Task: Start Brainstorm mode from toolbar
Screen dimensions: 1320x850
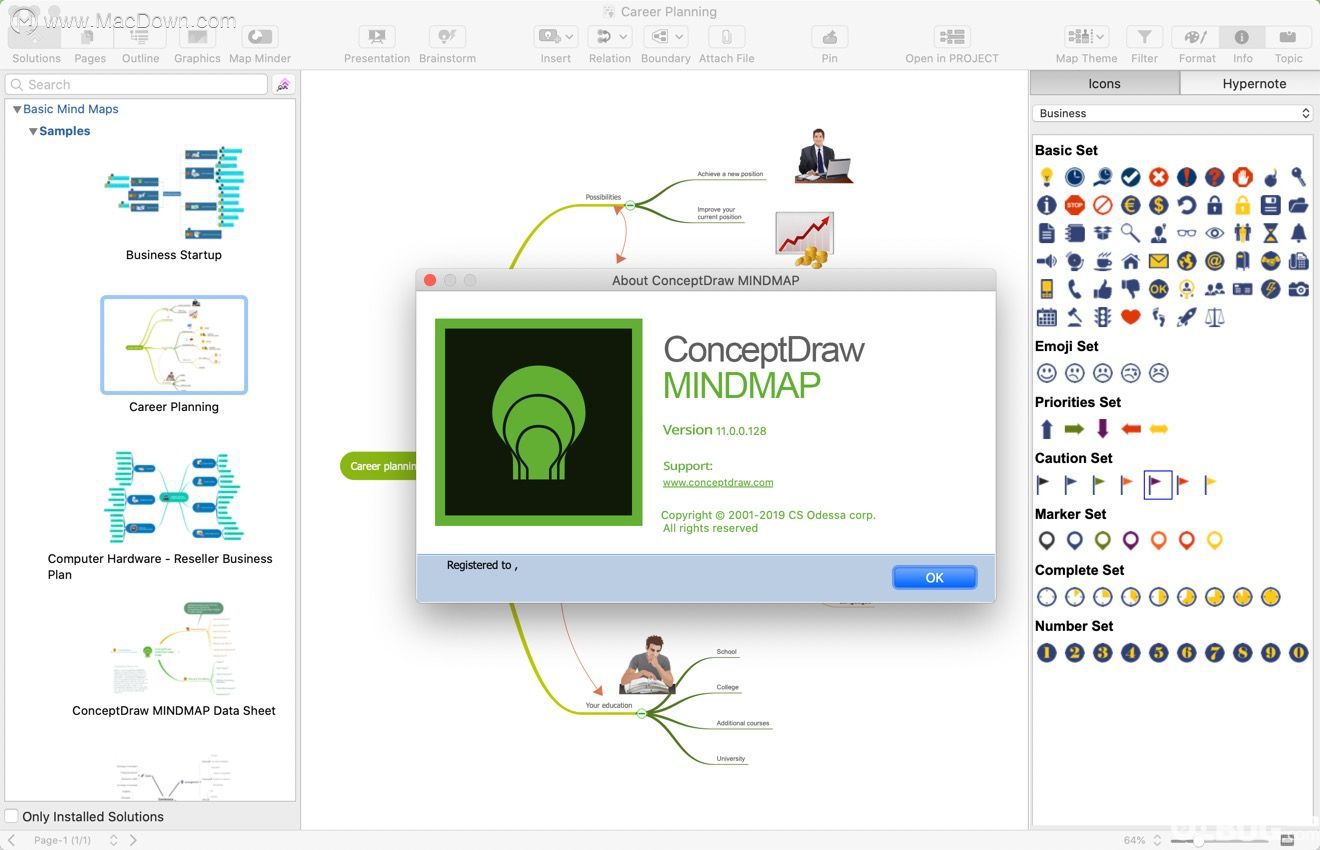Action: point(447,37)
